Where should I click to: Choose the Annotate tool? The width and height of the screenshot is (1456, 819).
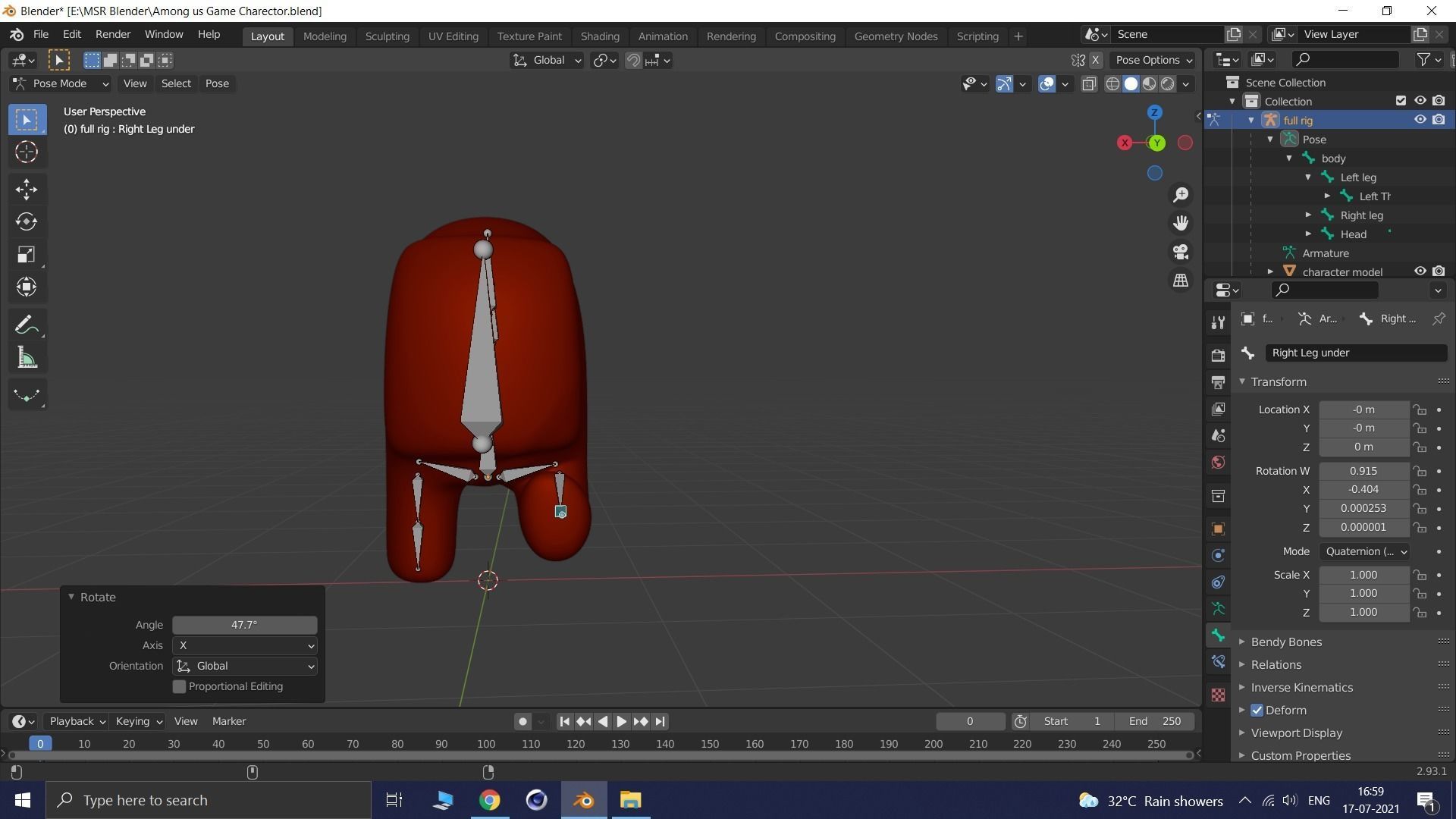[27, 325]
